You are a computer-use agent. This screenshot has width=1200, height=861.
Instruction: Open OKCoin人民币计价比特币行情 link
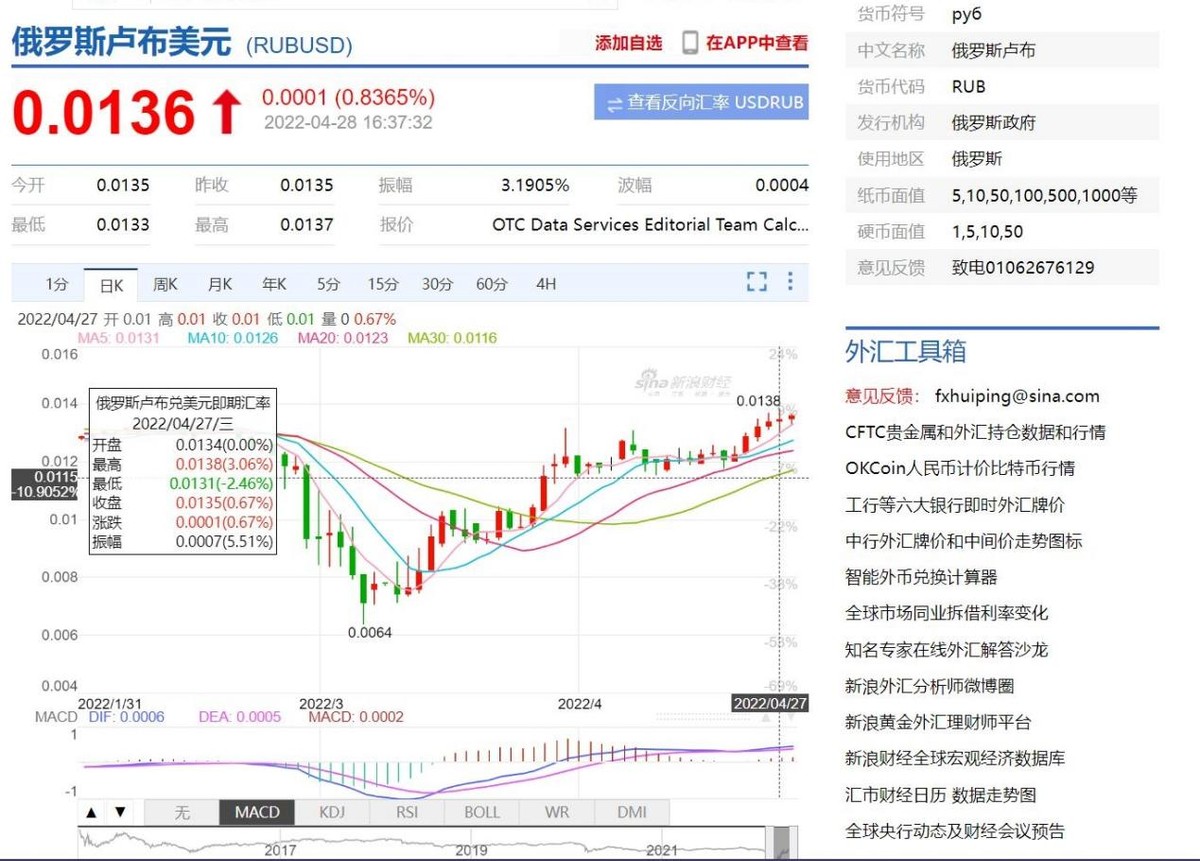tap(960, 468)
